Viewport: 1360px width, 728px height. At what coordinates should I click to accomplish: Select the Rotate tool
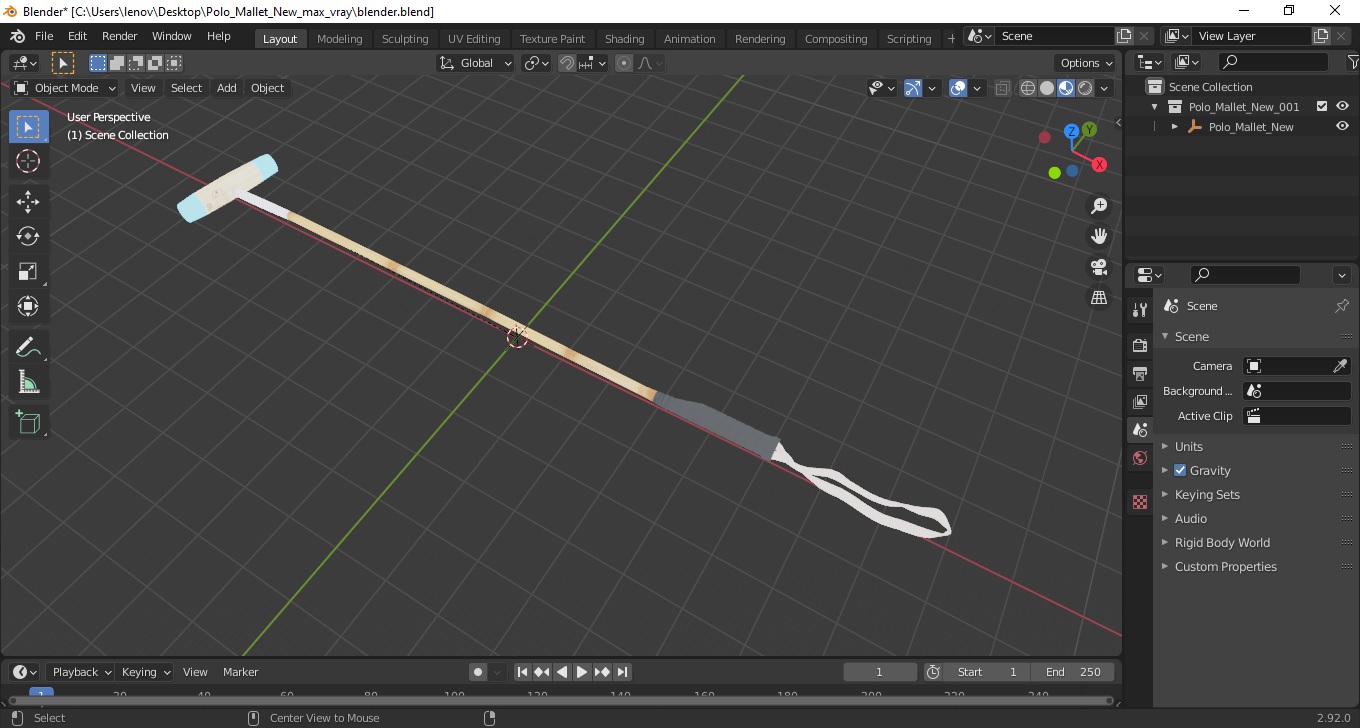tap(28, 236)
